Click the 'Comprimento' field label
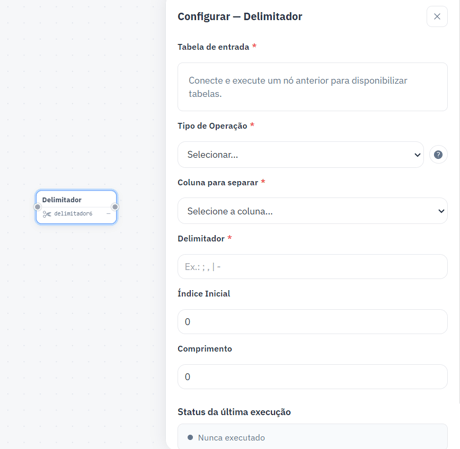Screen dimensions: 460x449 coord(205,349)
